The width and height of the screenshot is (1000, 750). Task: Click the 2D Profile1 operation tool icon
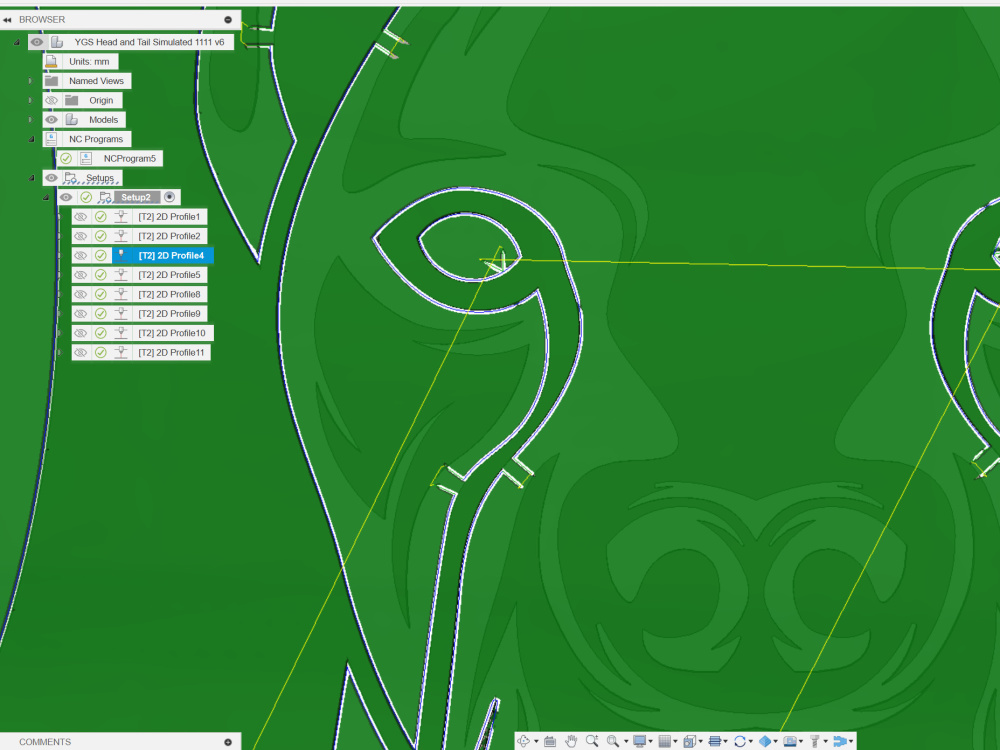point(121,217)
